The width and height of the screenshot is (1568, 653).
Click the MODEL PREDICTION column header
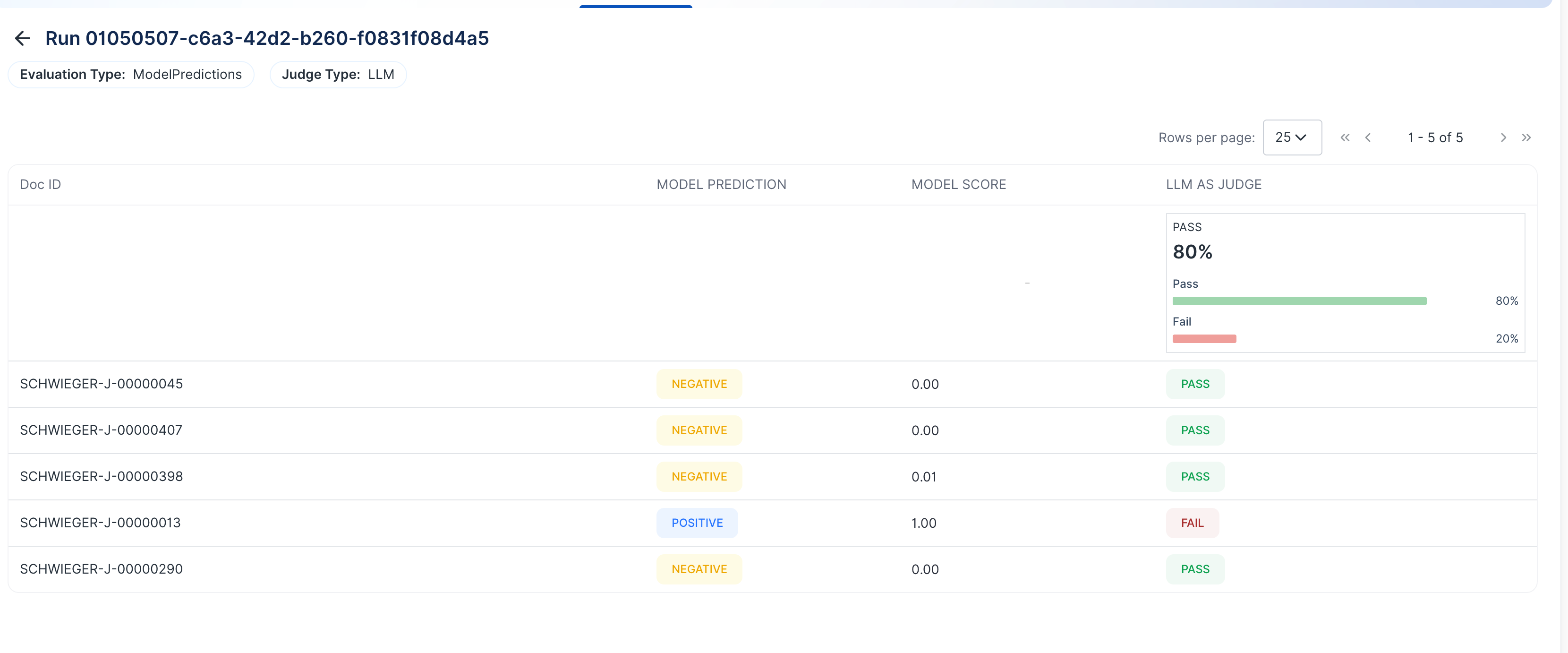pos(721,185)
